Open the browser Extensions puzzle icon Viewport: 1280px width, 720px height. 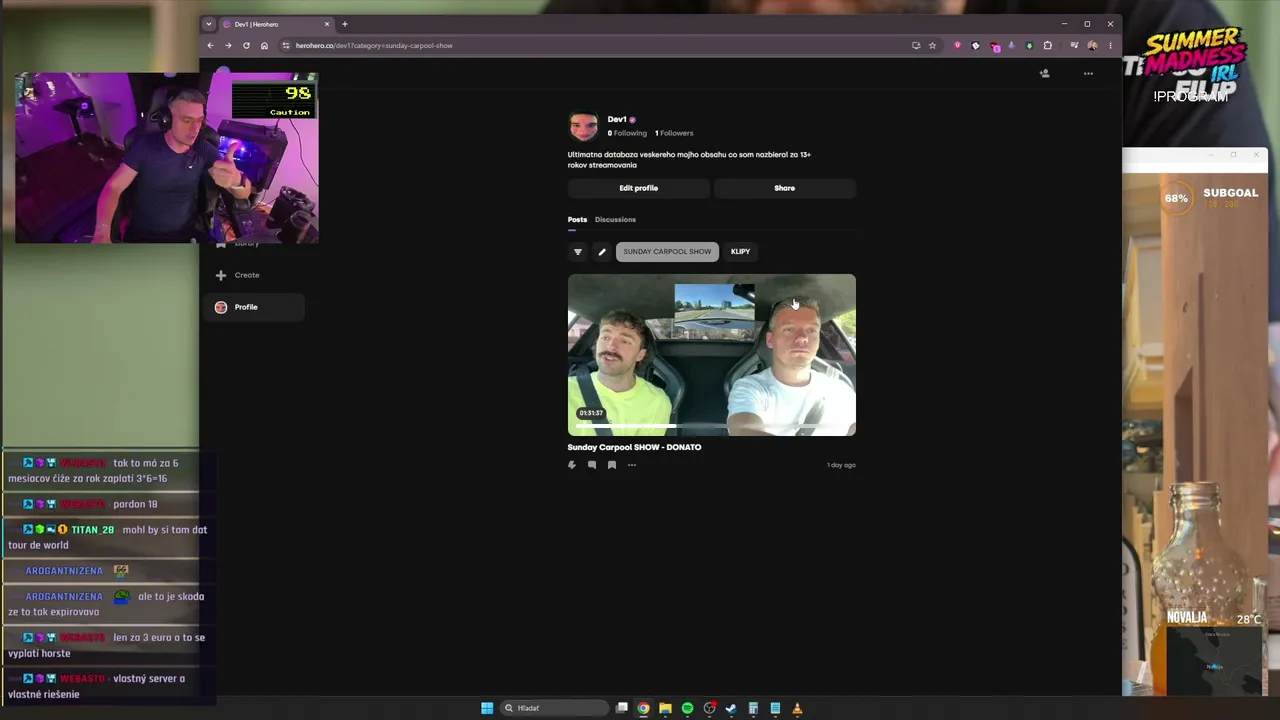1047,45
